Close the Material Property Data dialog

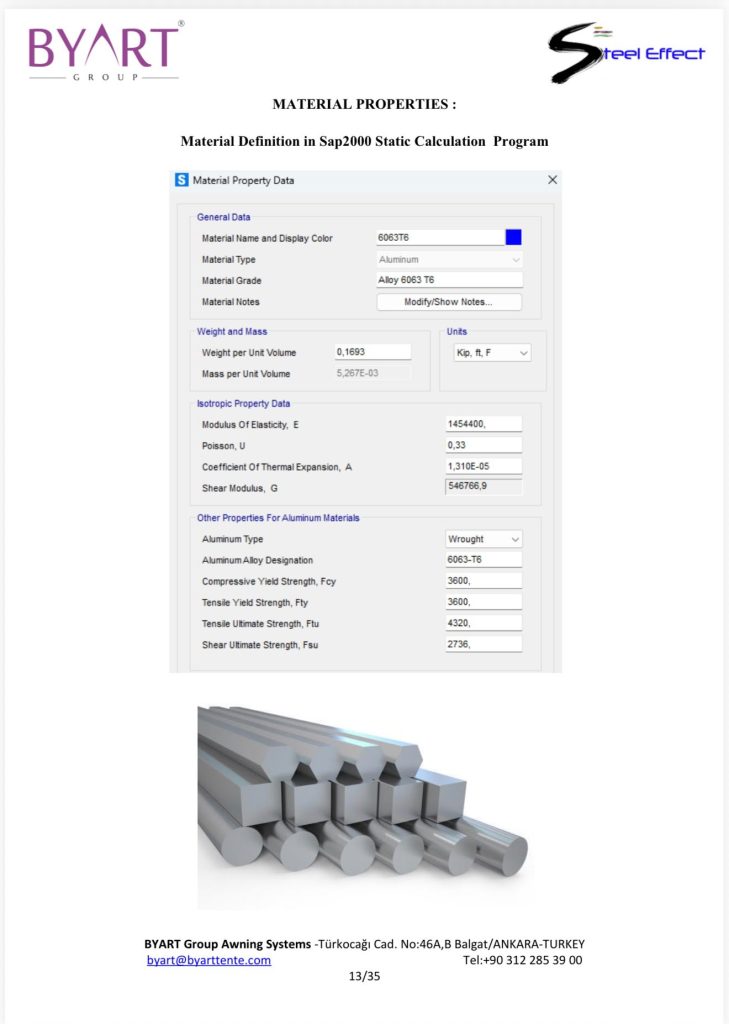click(x=552, y=180)
